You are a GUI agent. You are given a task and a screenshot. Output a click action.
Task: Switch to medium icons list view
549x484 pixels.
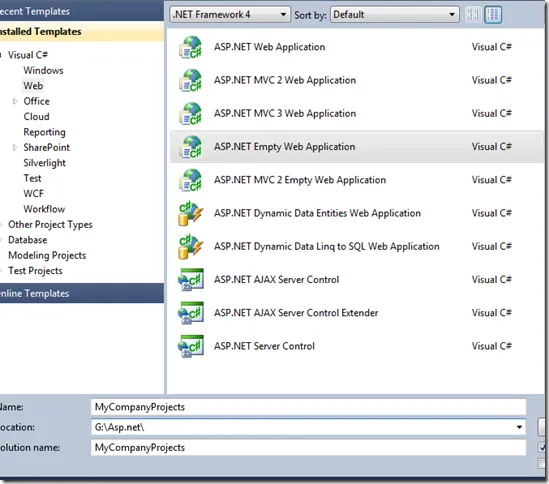(x=493, y=15)
